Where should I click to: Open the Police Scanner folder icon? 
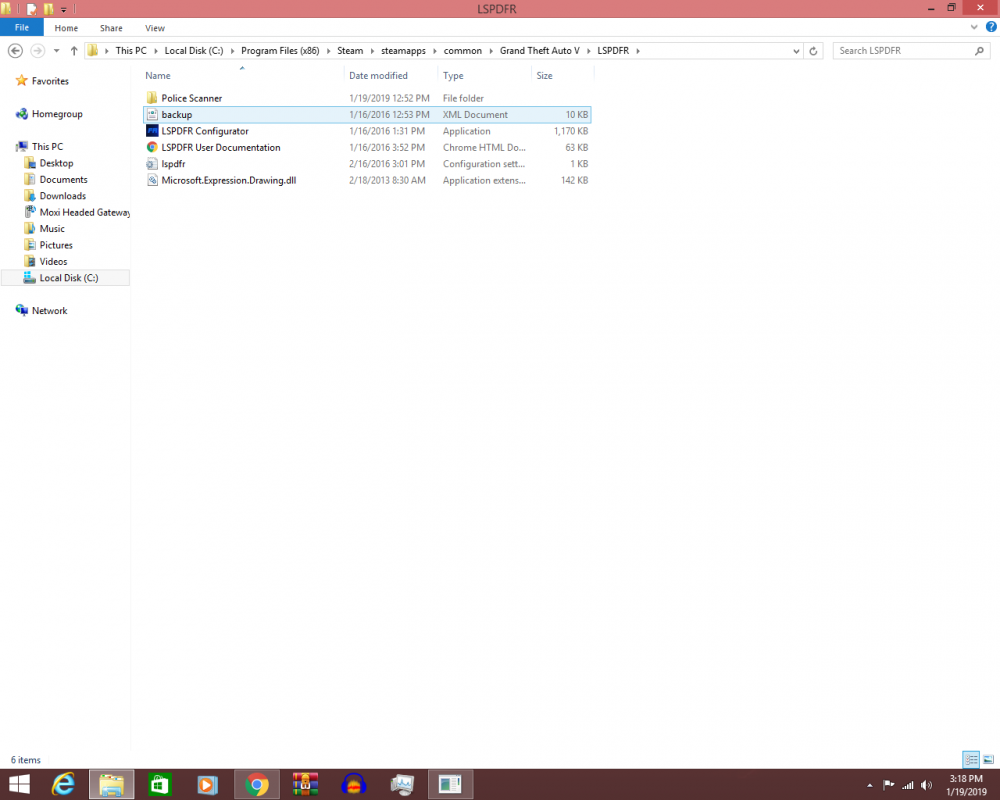(x=152, y=98)
